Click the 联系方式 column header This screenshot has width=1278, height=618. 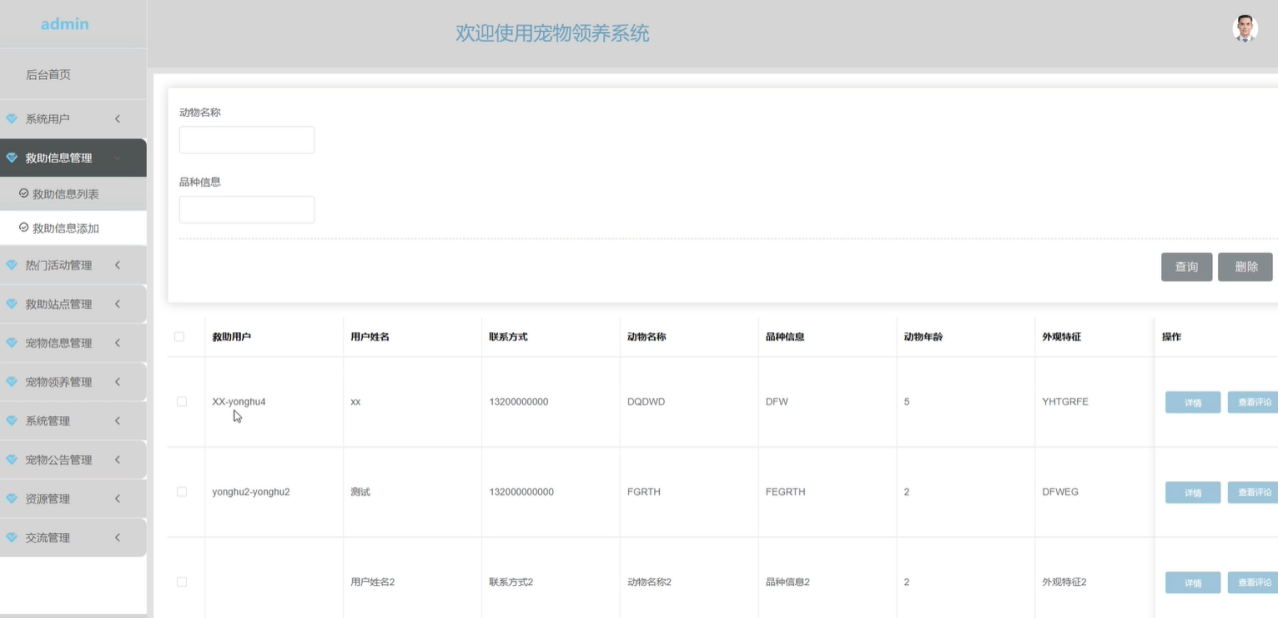(x=508, y=337)
